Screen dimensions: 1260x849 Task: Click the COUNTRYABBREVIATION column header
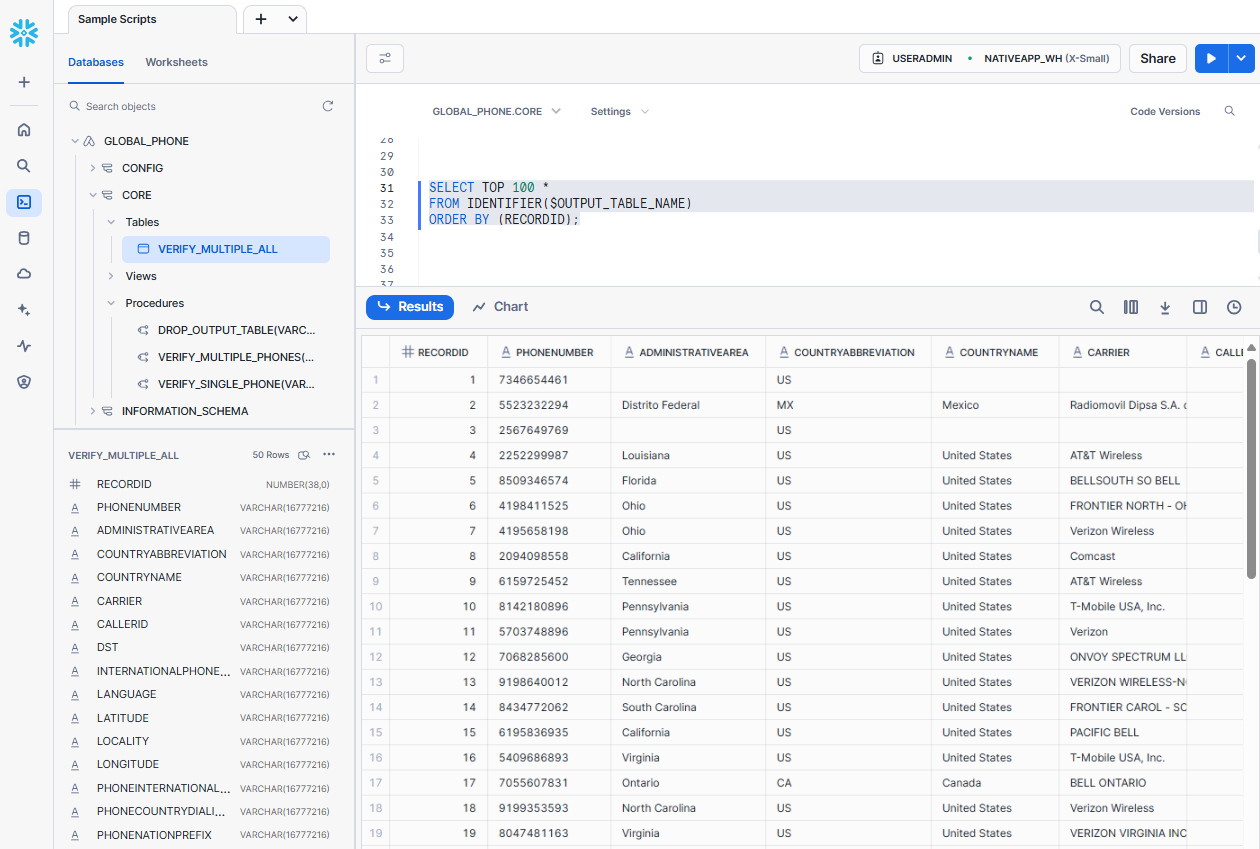tap(848, 352)
